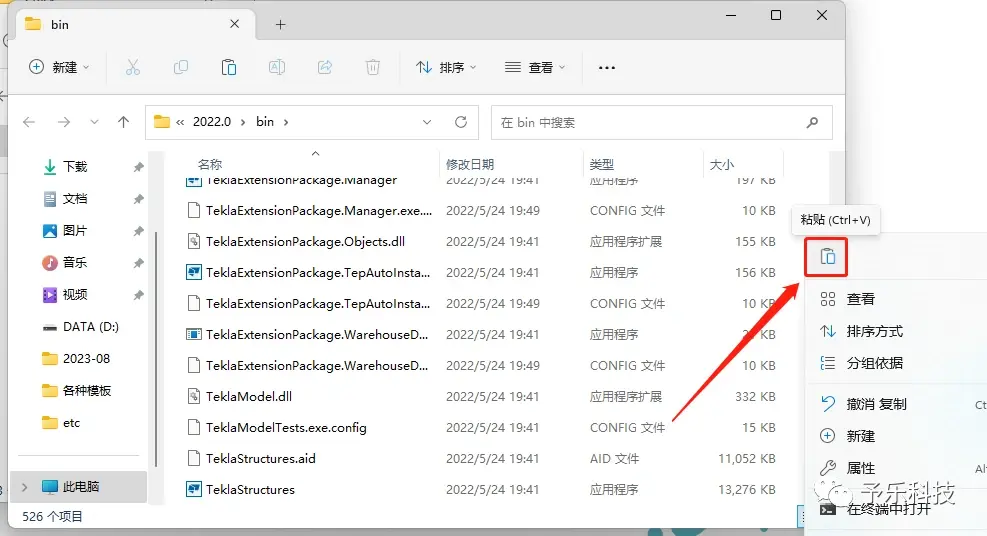Select the 332 KB size cell
This screenshot has height=536, width=987.
tap(755, 396)
